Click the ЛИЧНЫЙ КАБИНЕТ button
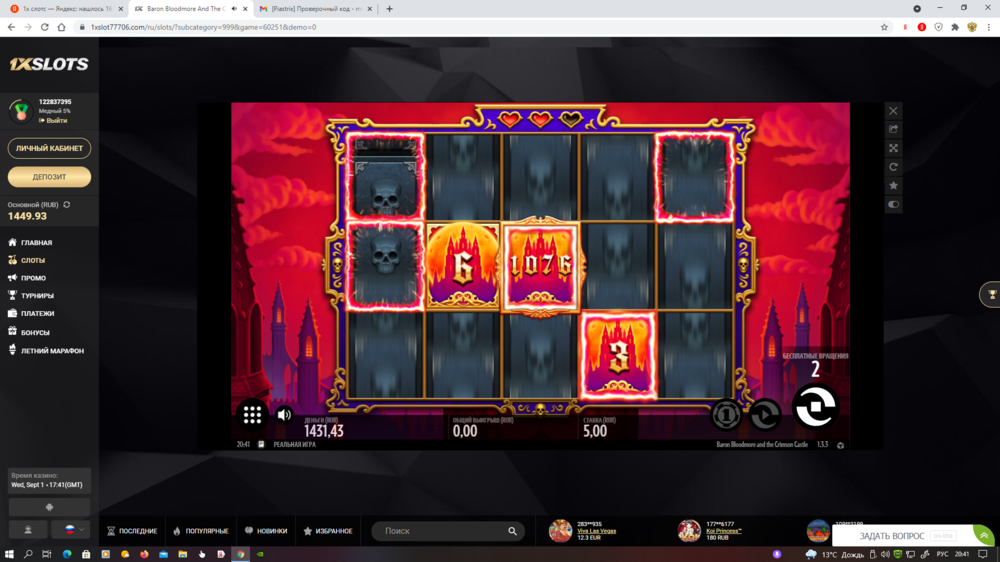 pyautogui.click(x=49, y=148)
